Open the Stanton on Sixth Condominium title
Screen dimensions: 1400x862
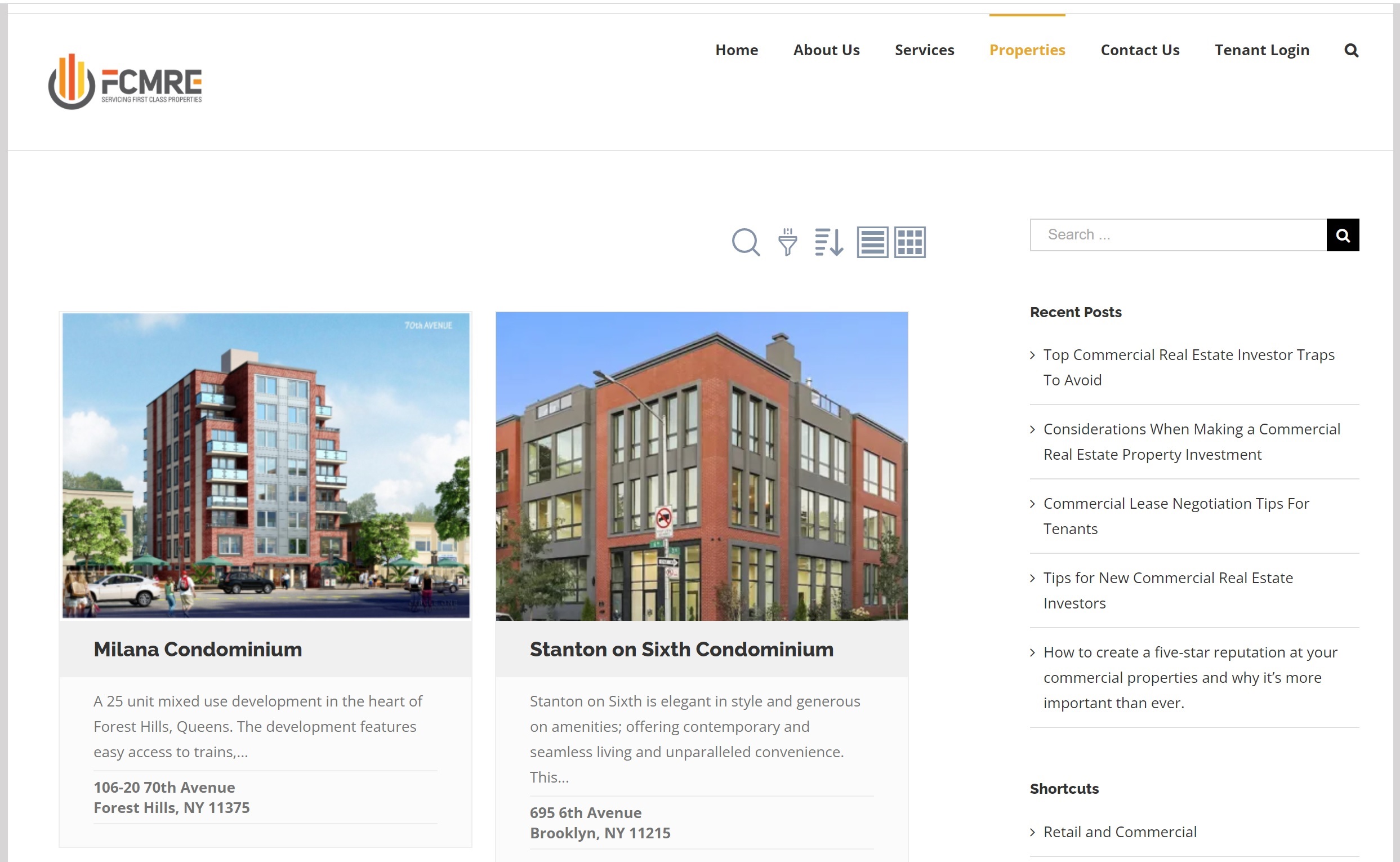click(x=681, y=650)
